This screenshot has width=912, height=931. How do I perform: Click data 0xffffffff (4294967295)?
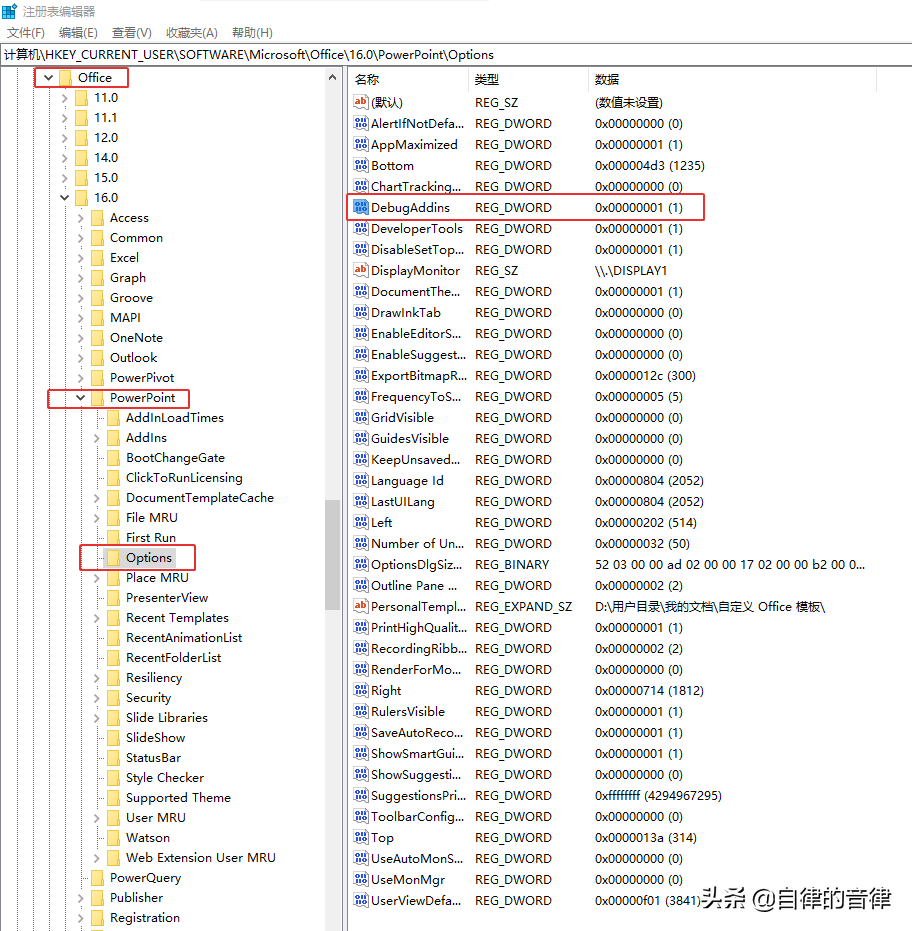pos(658,795)
